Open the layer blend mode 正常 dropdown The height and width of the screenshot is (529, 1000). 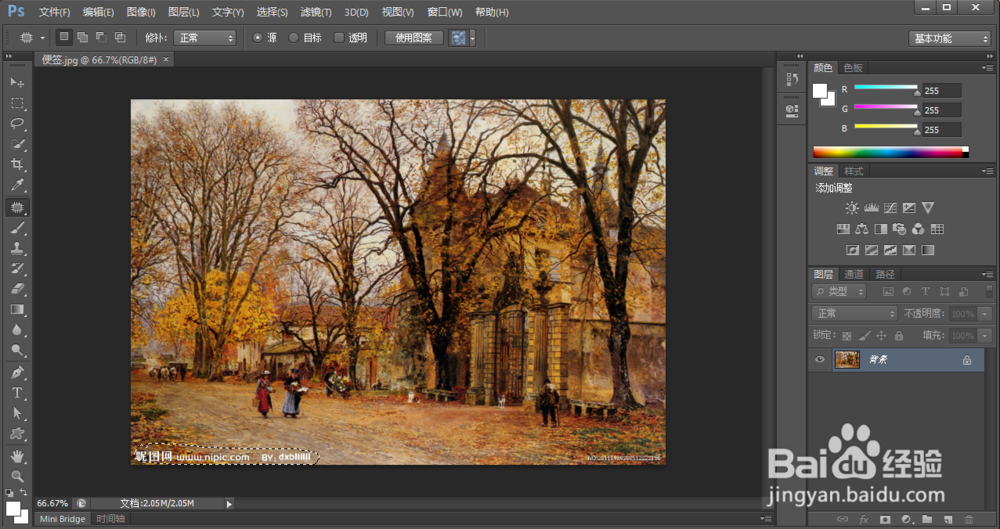(855, 313)
